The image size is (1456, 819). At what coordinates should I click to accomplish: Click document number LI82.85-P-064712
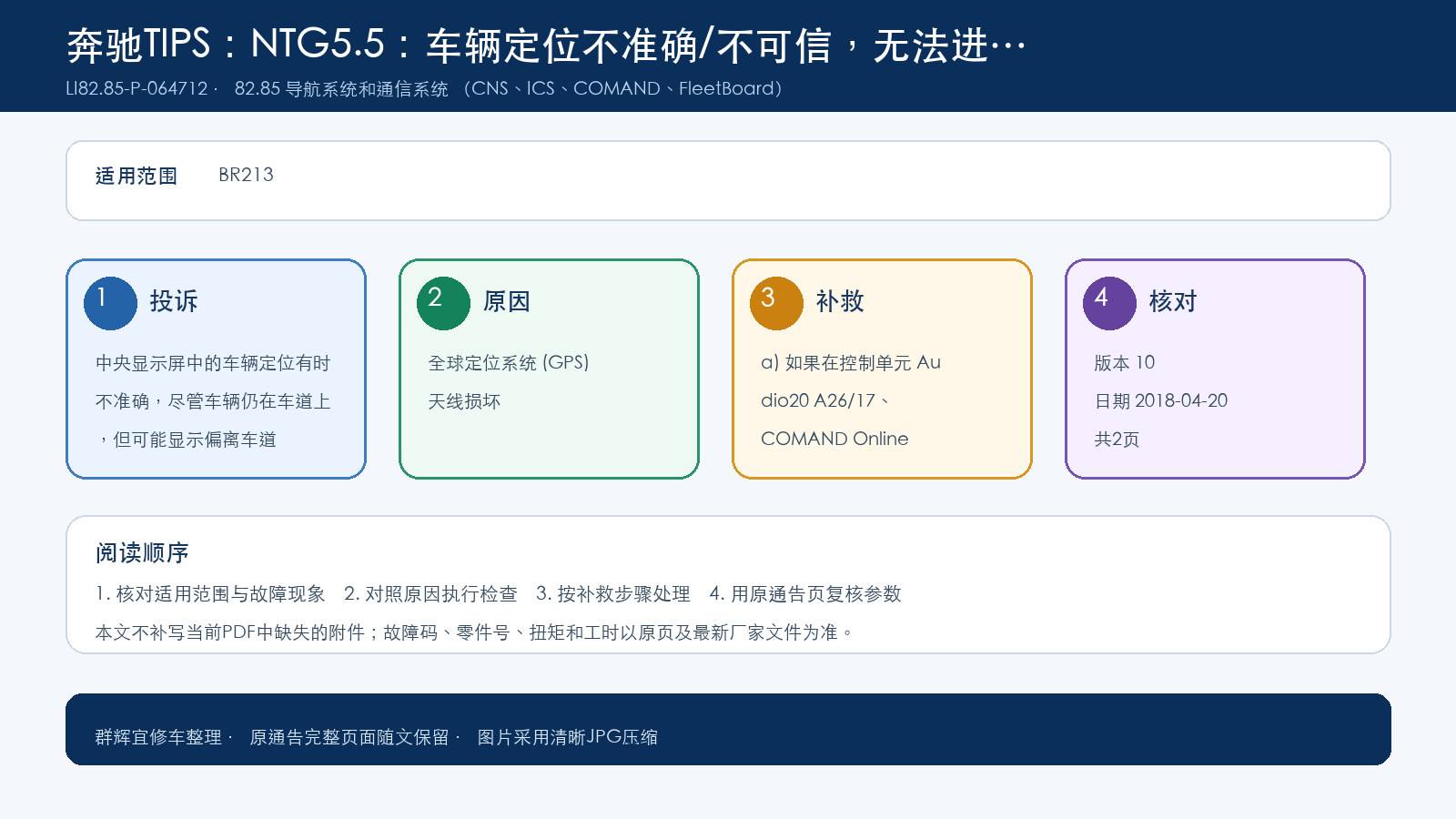(136, 88)
